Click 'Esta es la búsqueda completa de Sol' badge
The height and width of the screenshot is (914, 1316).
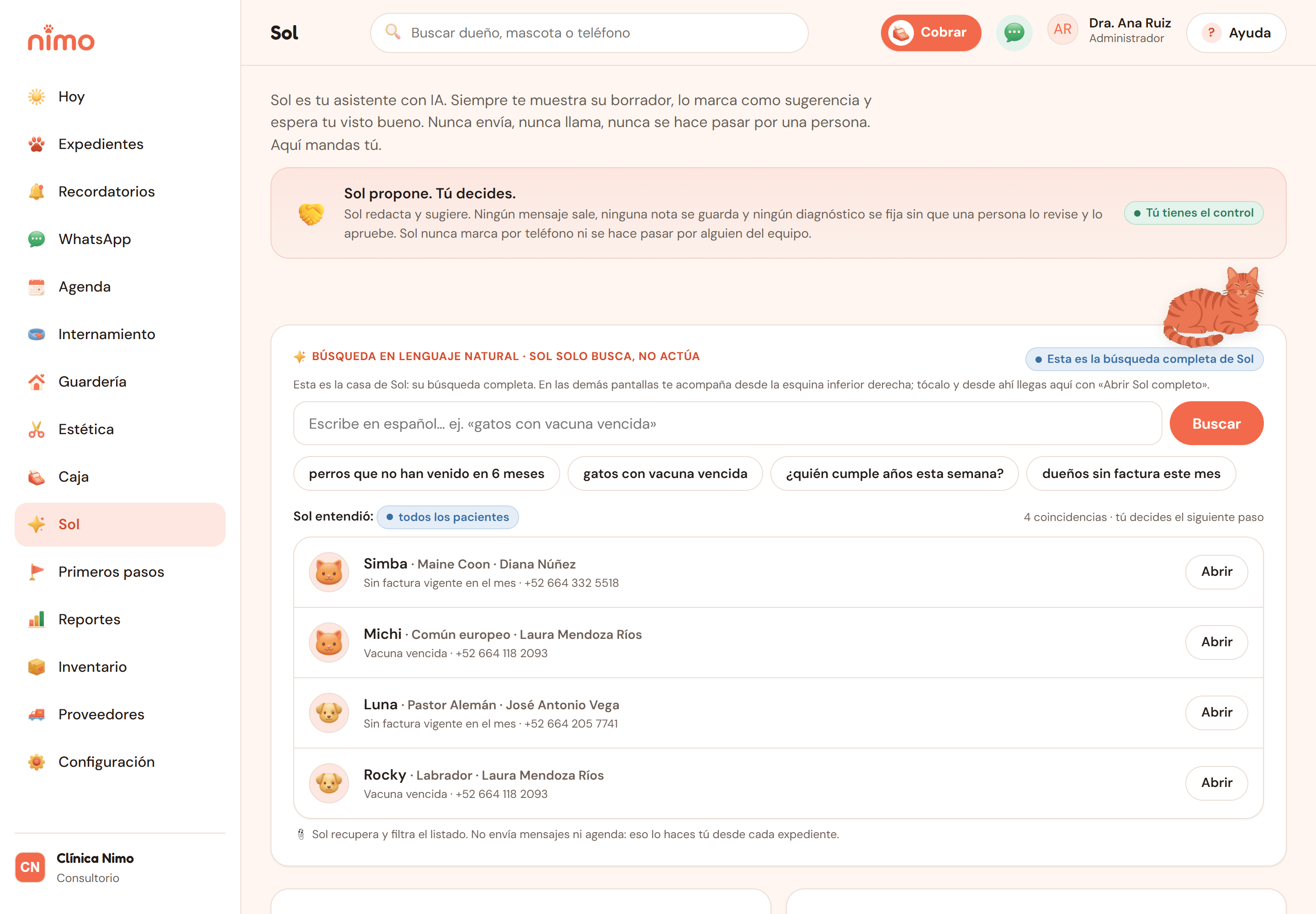[1144, 360]
